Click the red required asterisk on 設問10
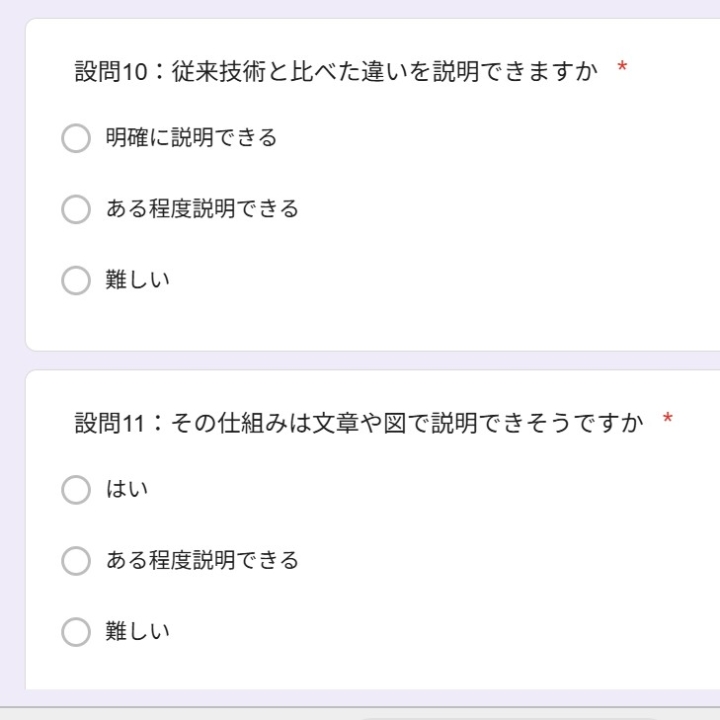 (x=622, y=70)
